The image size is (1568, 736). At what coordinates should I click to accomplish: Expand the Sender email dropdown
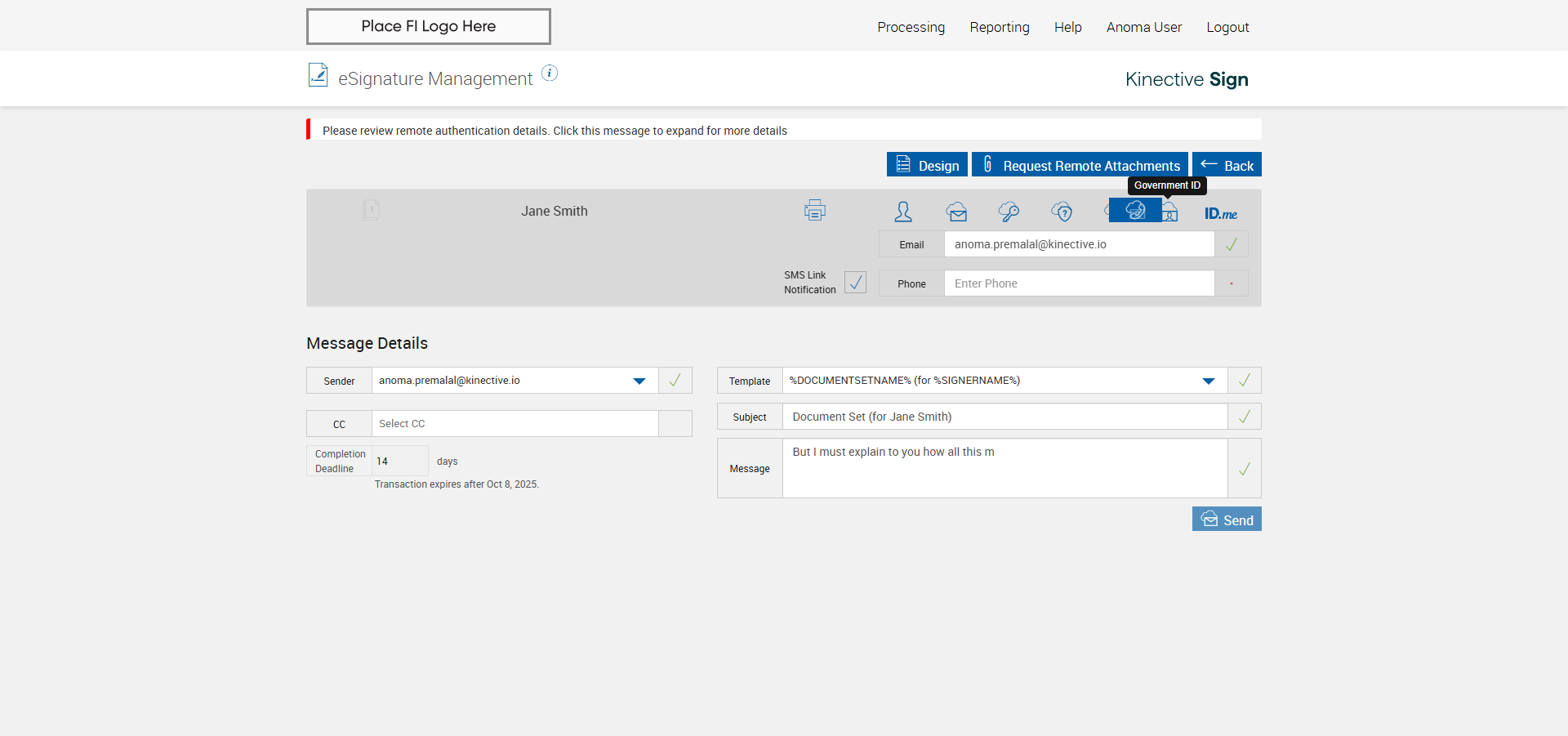[639, 381]
